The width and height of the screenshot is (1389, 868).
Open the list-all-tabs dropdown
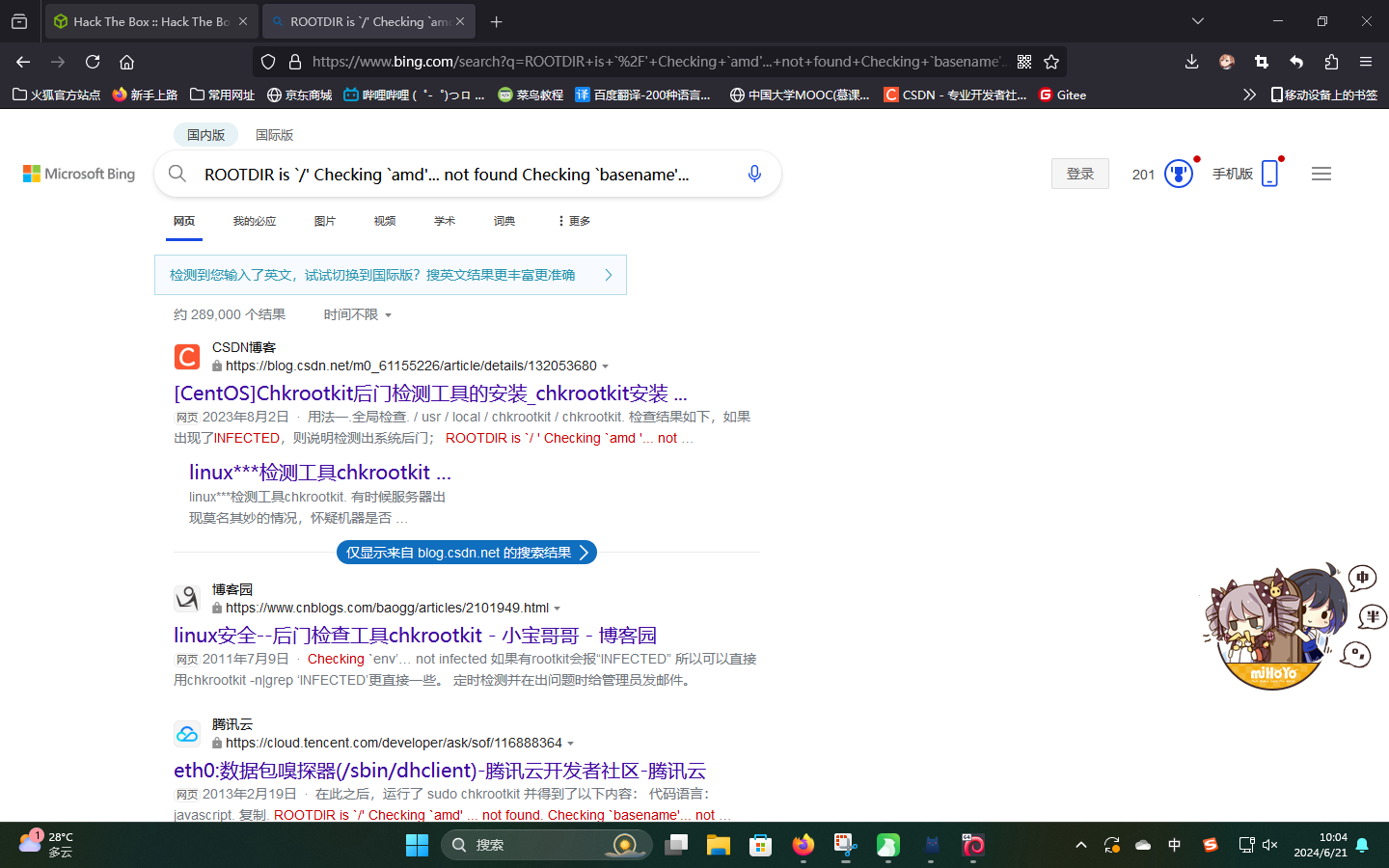1197,21
